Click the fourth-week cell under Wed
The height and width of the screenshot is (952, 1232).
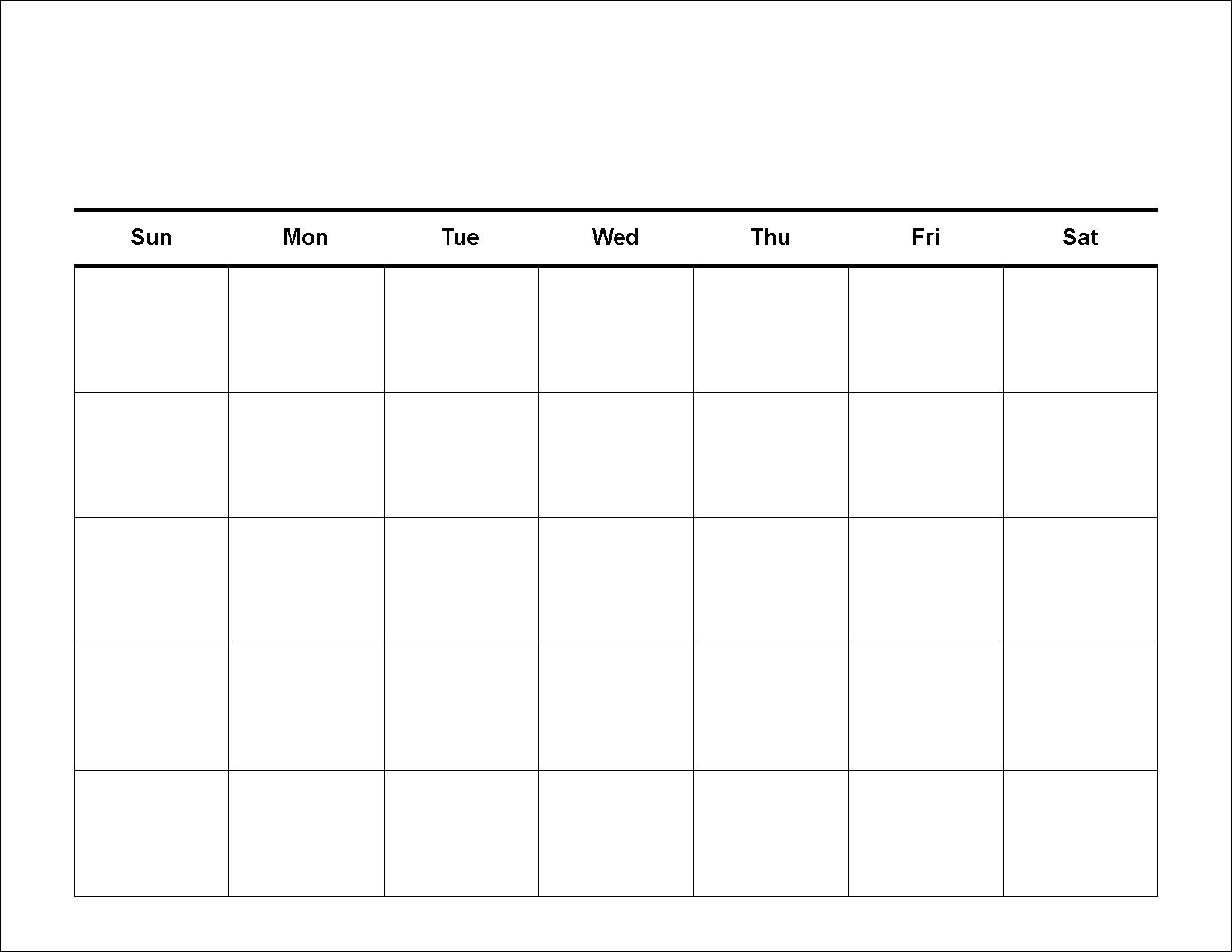tap(616, 707)
